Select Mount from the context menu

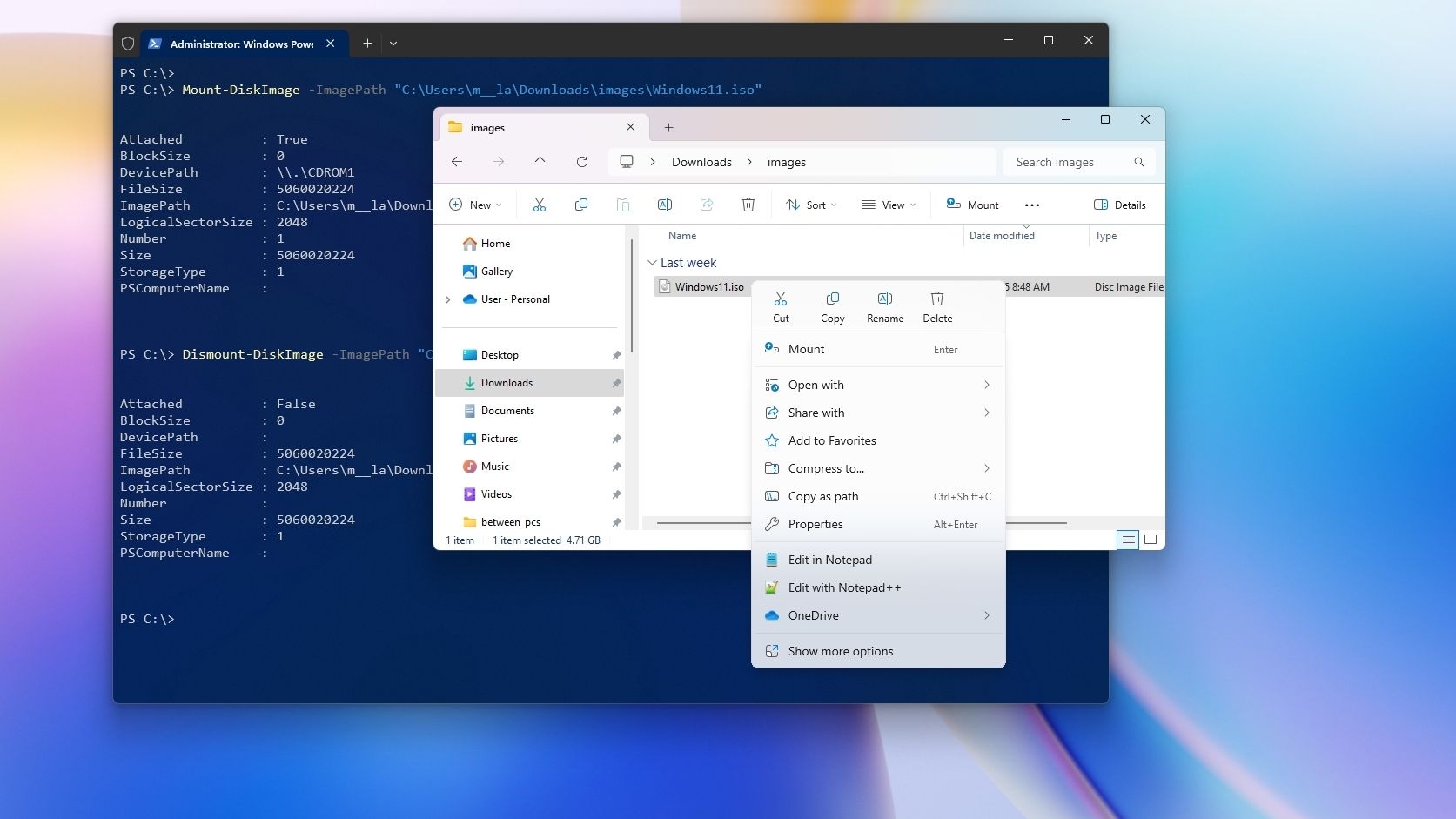[806, 349]
